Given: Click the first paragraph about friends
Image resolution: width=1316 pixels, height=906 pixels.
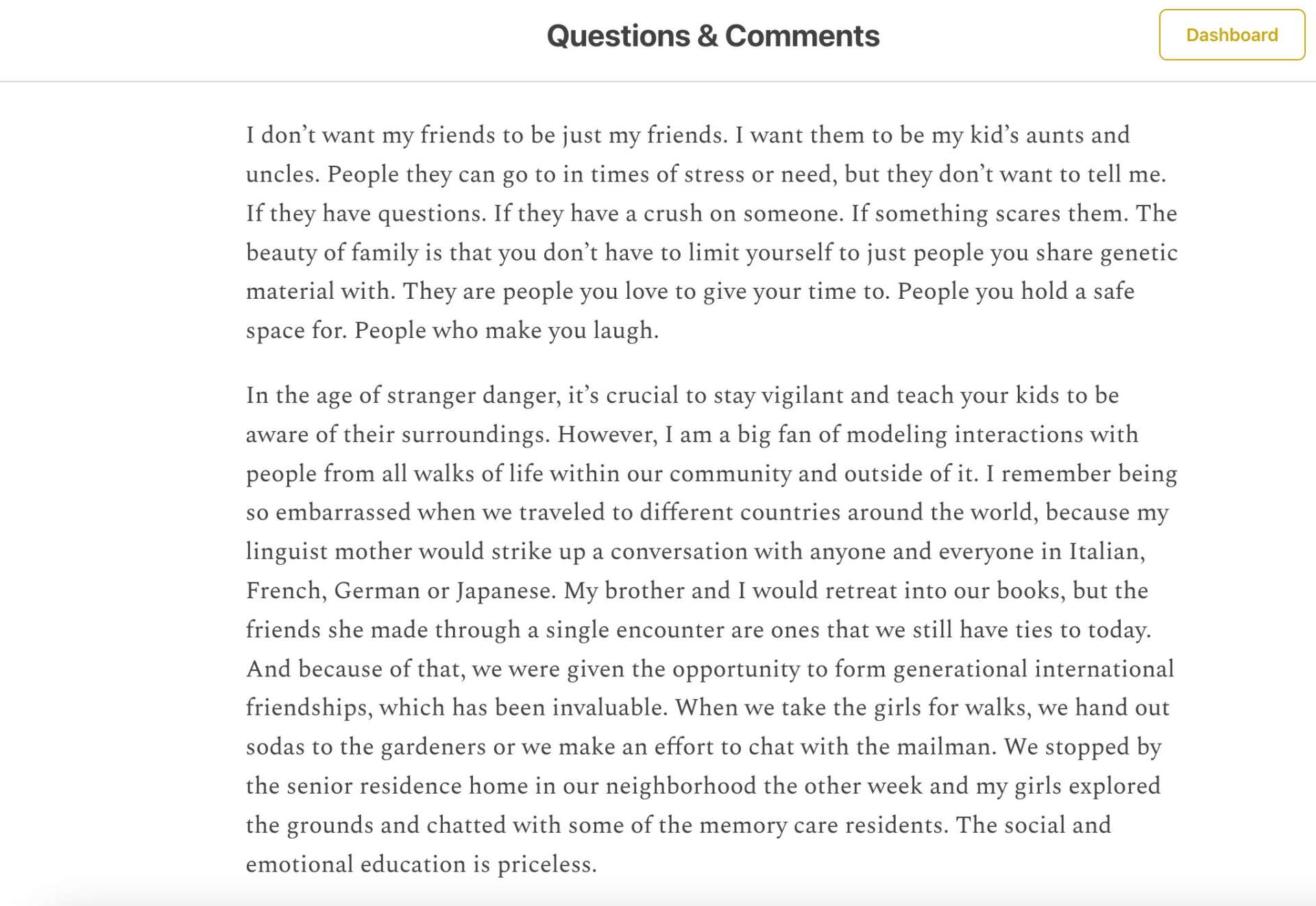Looking at the screenshot, I should (x=711, y=232).
